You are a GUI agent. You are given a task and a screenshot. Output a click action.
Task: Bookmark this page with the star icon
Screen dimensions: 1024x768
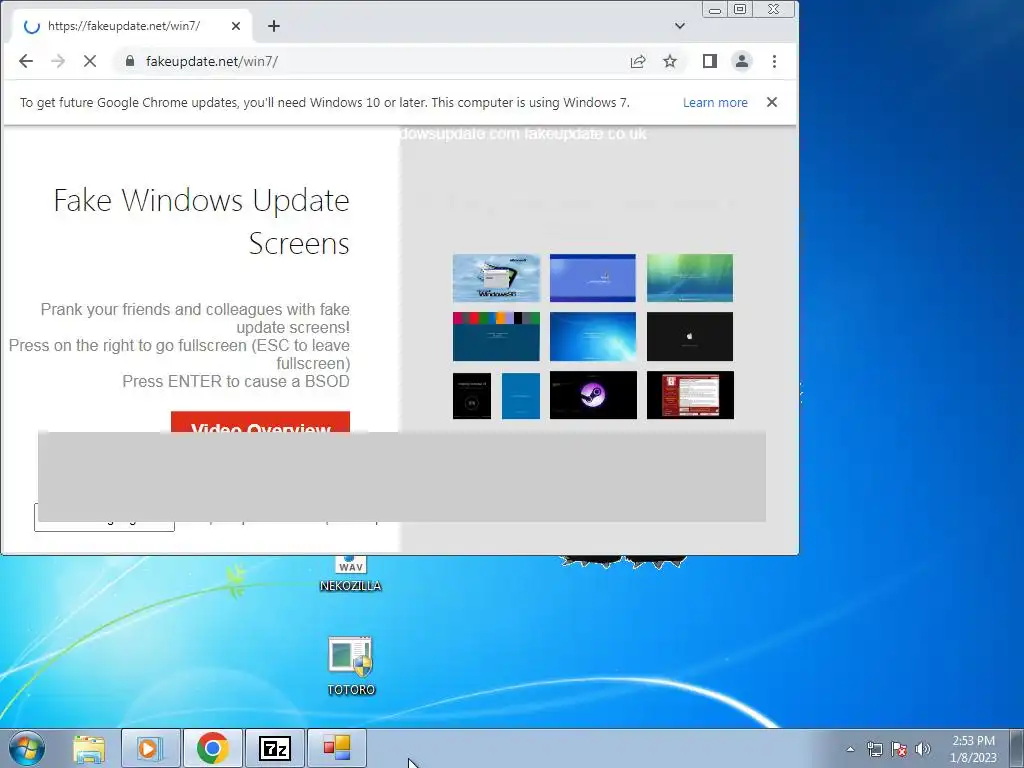pyautogui.click(x=670, y=61)
